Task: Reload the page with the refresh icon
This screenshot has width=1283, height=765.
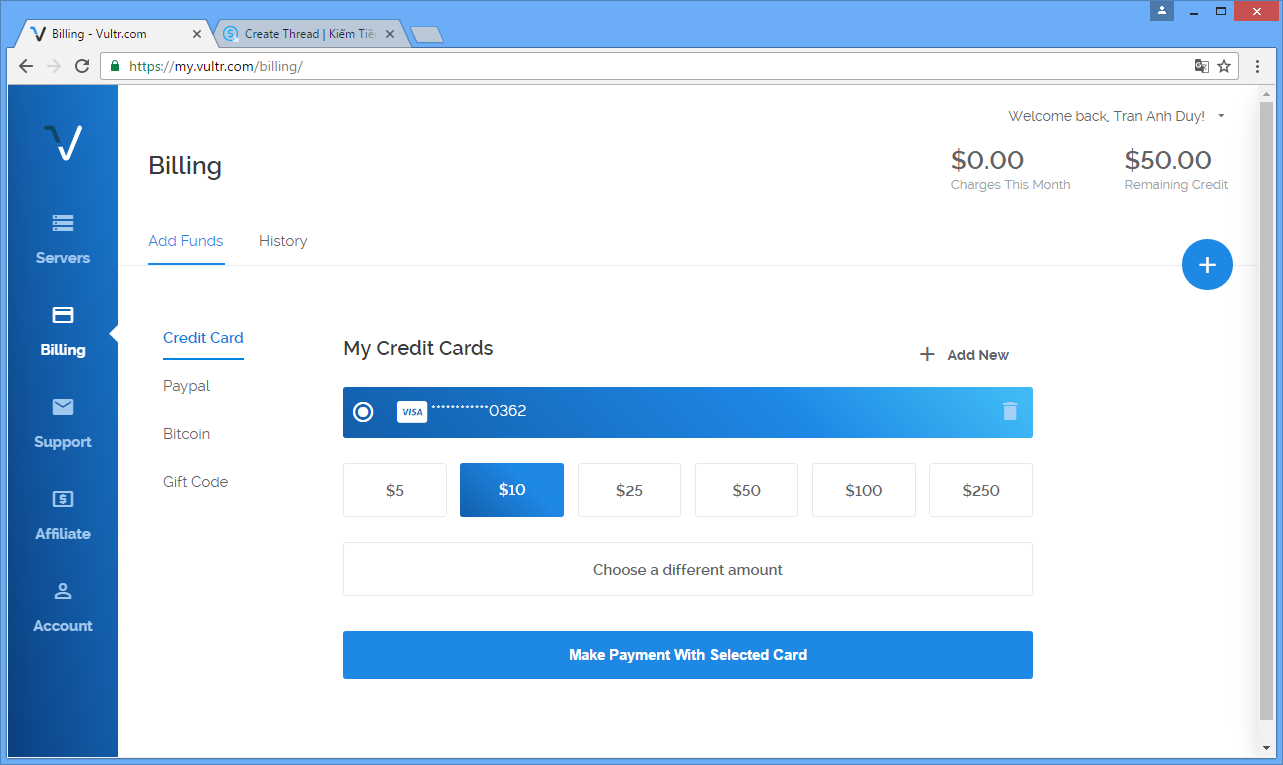Action: 82,66
